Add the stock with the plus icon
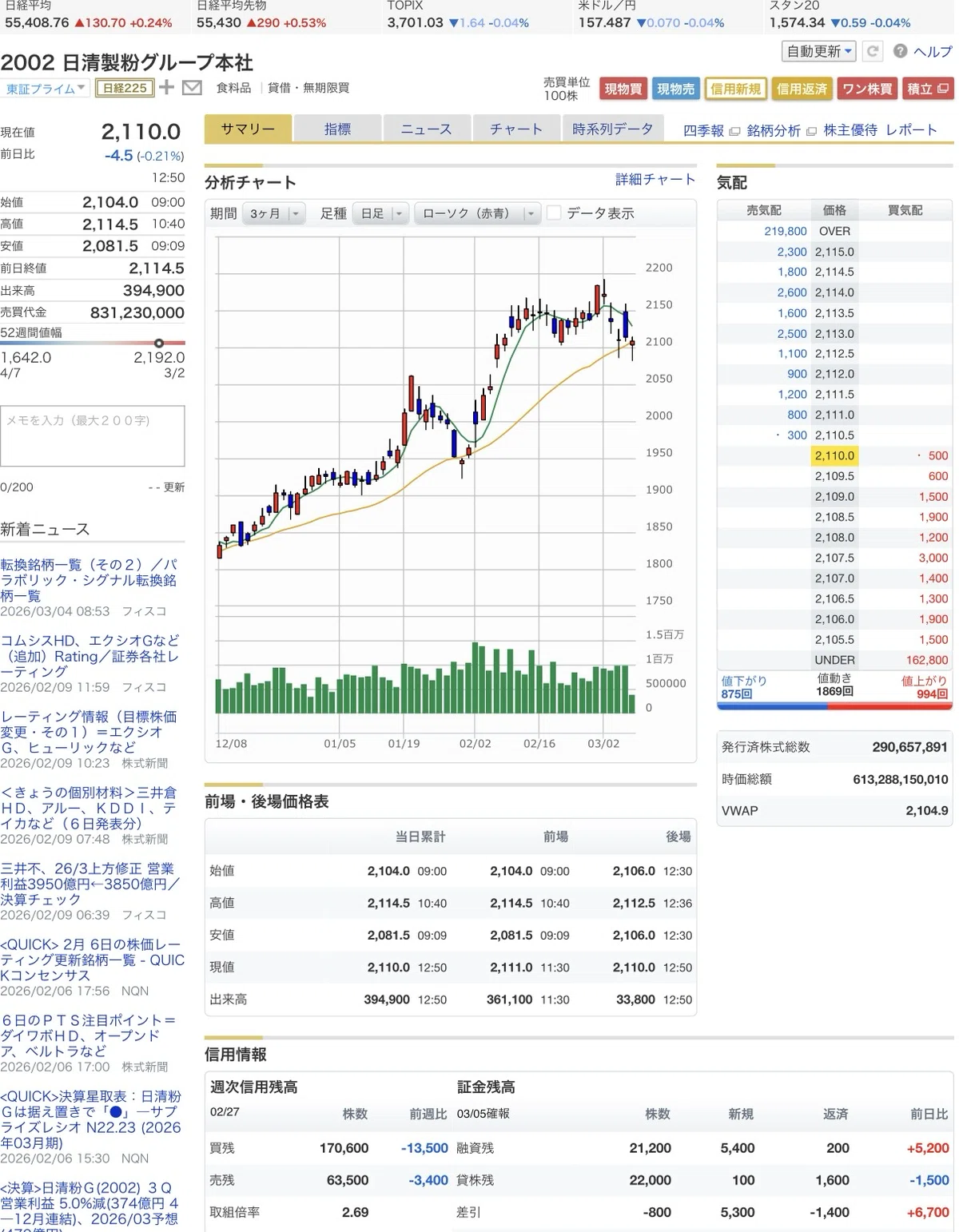959x1232 pixels. click(x=166, y=88)
